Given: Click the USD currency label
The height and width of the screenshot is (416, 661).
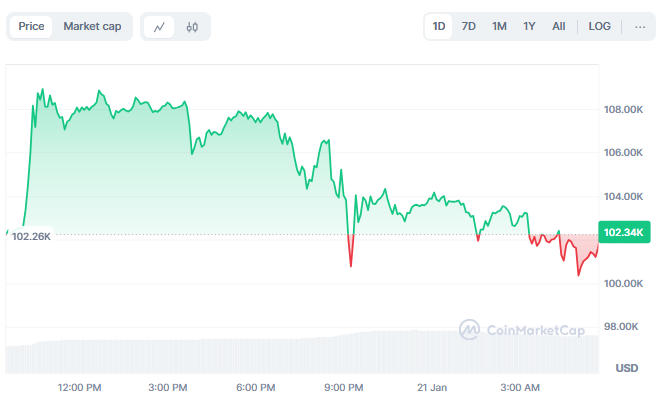Looking at the screenshot, I should 627,368.
